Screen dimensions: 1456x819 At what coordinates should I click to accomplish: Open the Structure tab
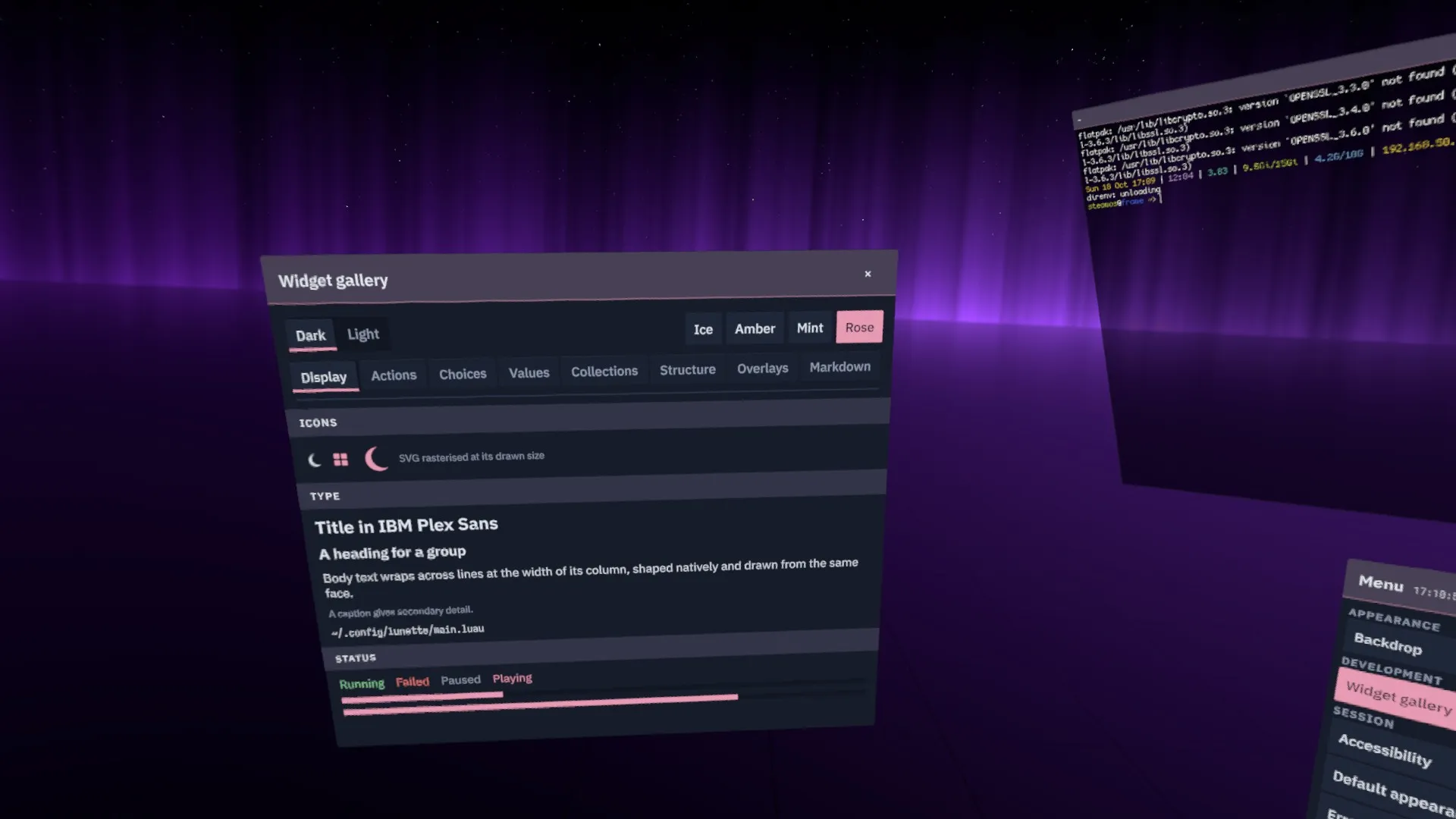coord(687,369)
